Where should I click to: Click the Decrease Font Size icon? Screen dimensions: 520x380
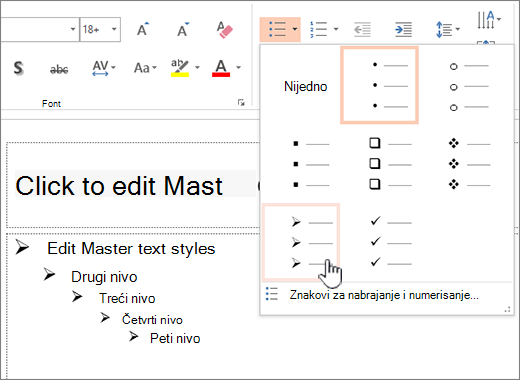pos(183,29)
